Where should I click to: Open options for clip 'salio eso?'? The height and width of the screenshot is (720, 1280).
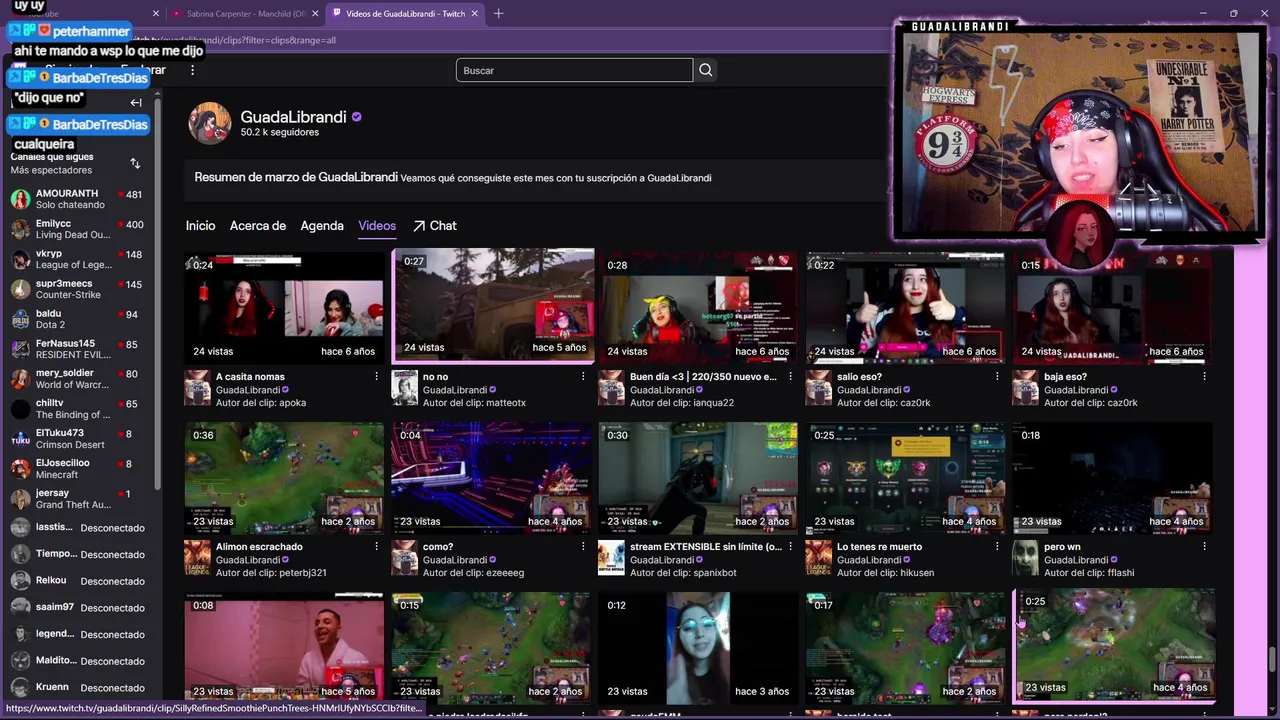tap(997, 377)
